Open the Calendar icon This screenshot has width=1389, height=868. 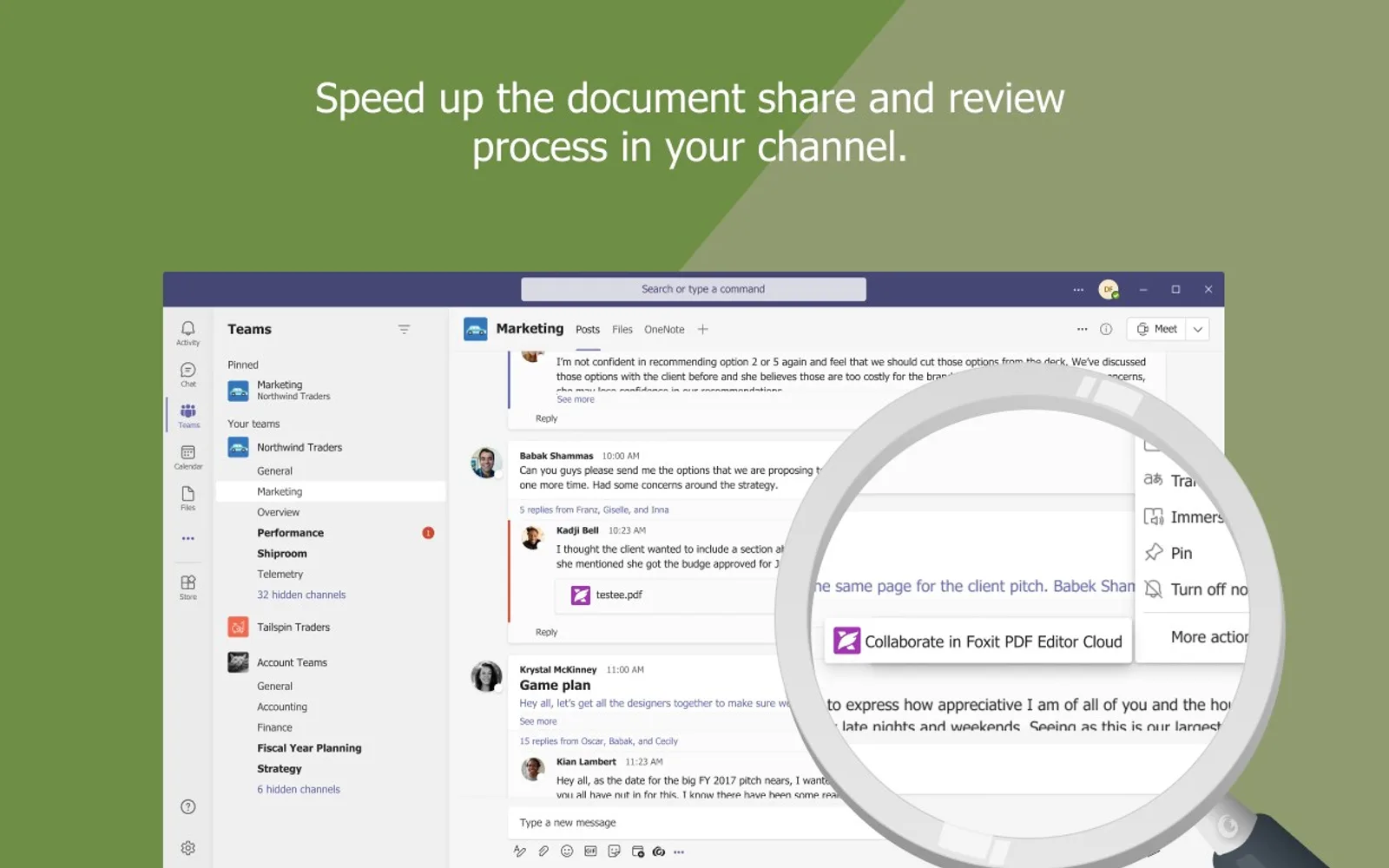188,457
